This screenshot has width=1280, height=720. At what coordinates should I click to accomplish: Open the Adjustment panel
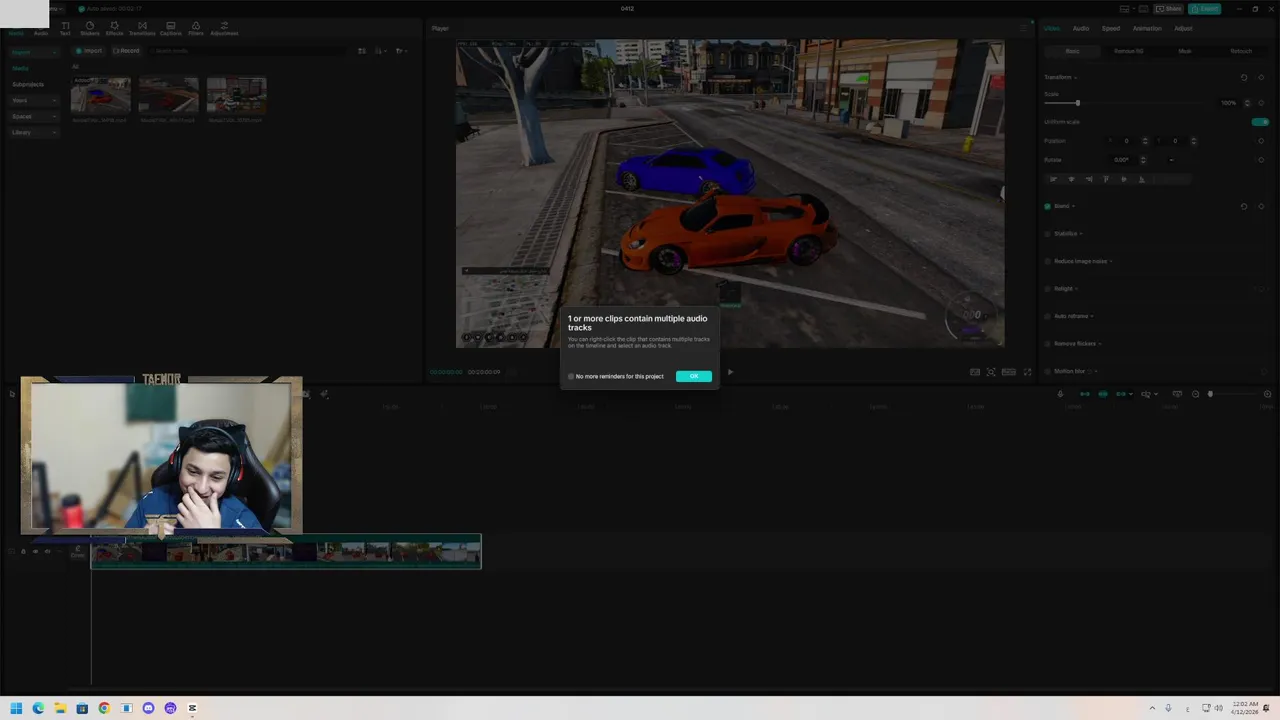pos(224,29)
